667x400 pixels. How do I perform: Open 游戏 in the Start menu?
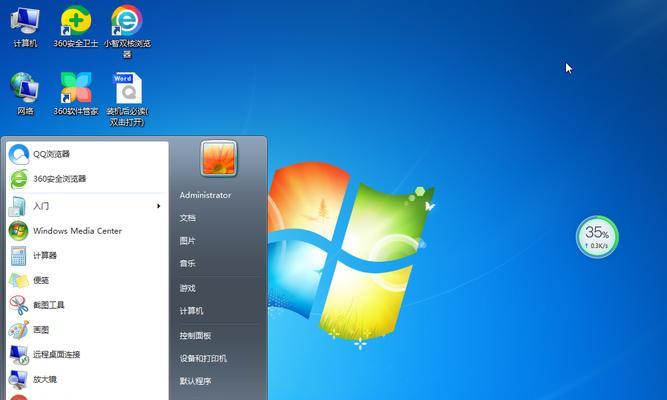[188, 288]
